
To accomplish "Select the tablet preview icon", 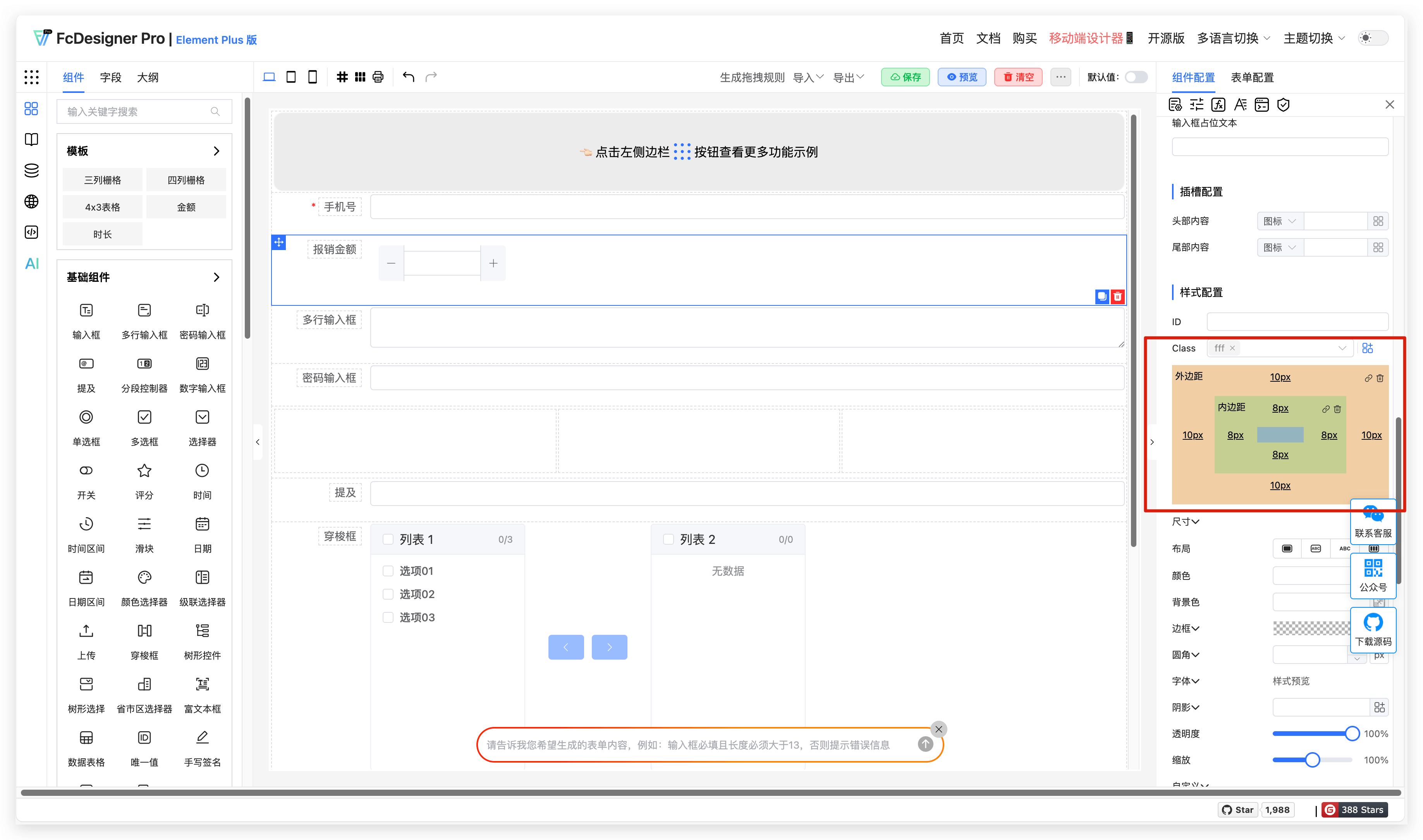I will coord(290,76).
